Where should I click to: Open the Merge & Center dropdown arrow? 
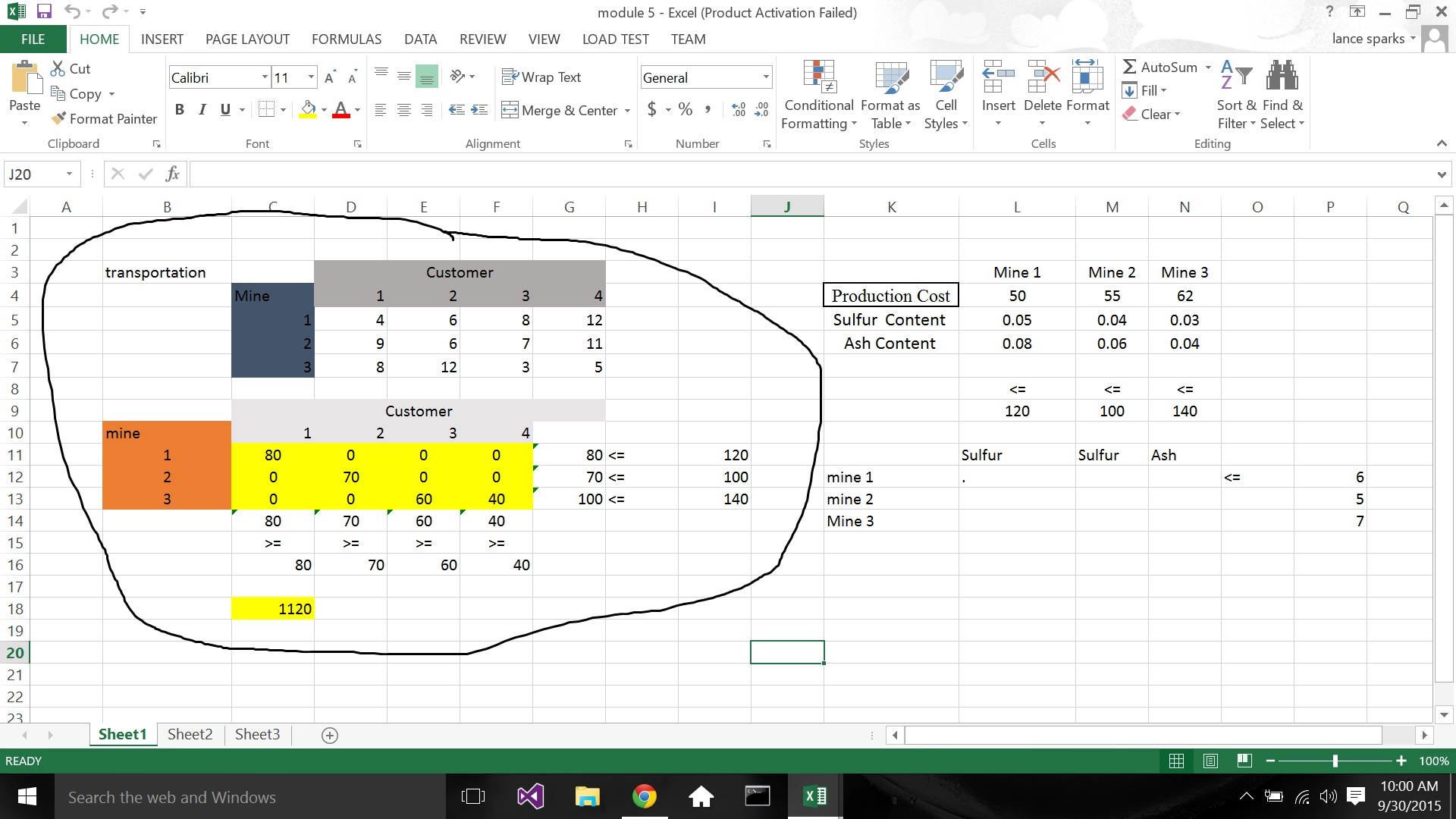(x=628, y=111)
